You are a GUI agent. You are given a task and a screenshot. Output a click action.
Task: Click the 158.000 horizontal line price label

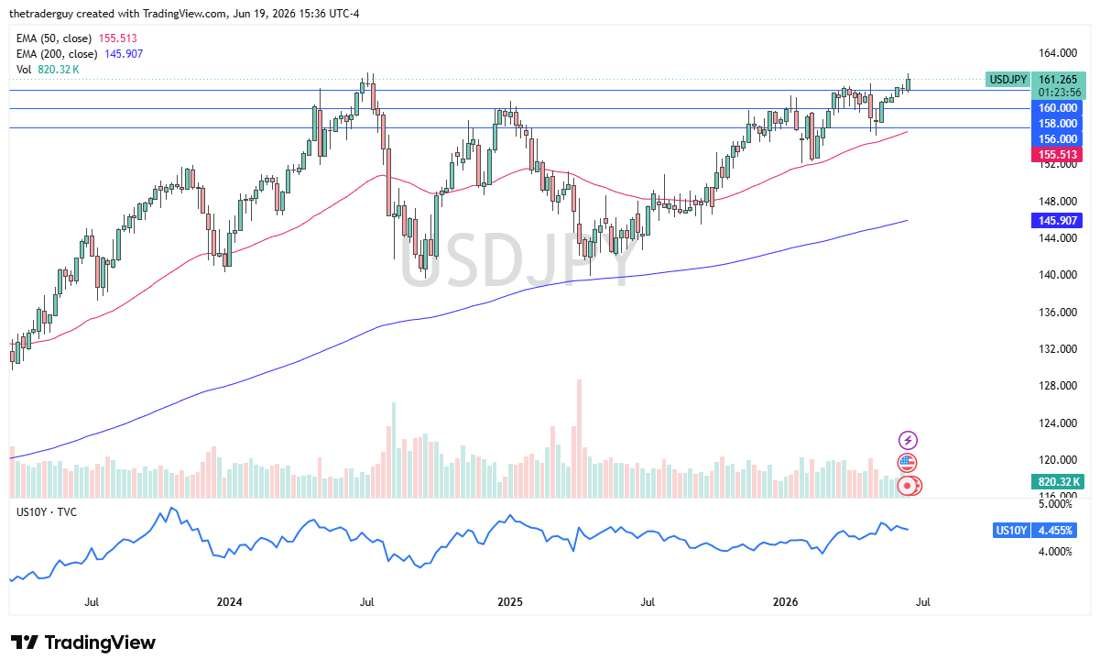click(x=1057, y=123)
